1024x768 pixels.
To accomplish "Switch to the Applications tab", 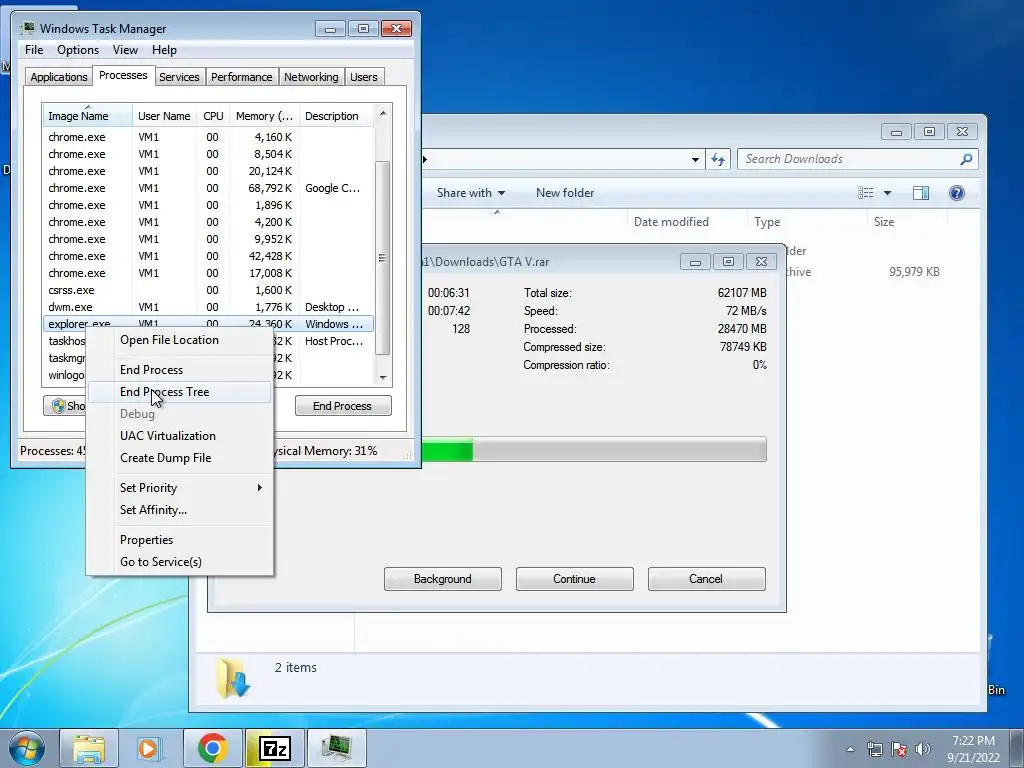I will pyautogui.click(x=59, y=77).
